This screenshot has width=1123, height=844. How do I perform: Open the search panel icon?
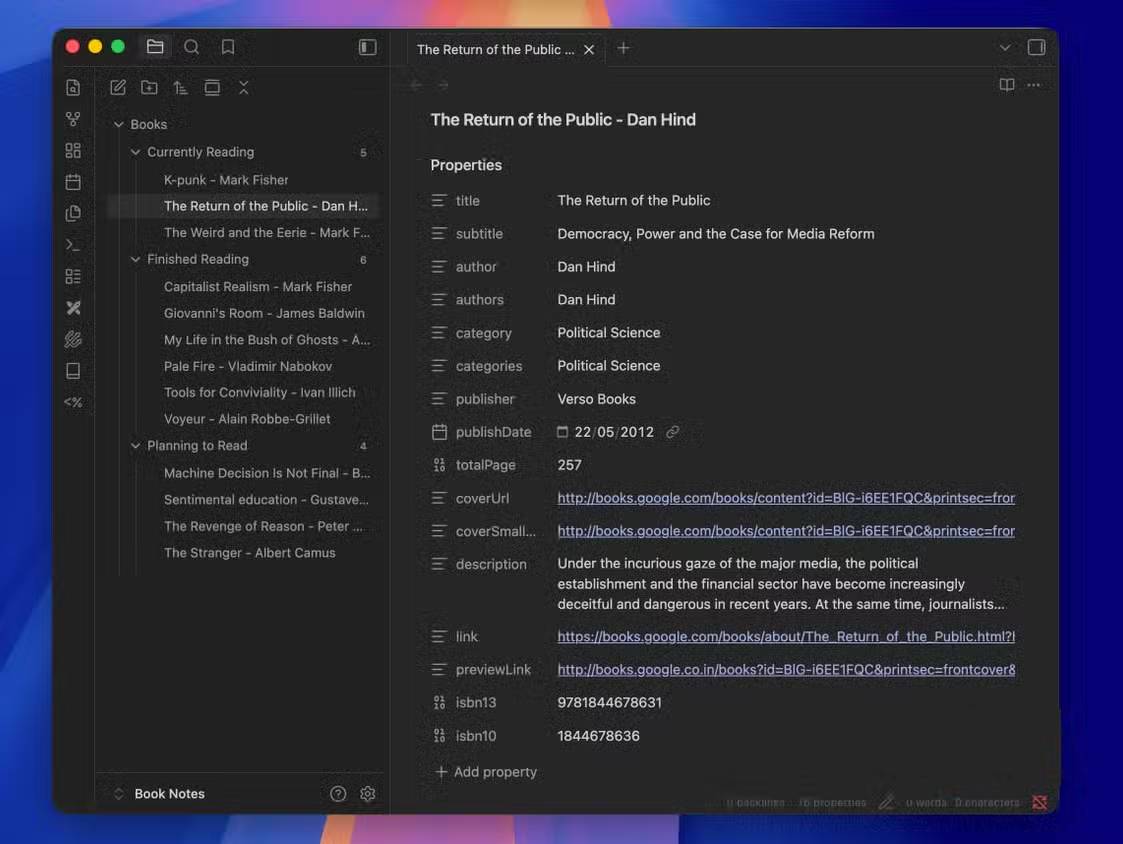(x=192, y=47)
